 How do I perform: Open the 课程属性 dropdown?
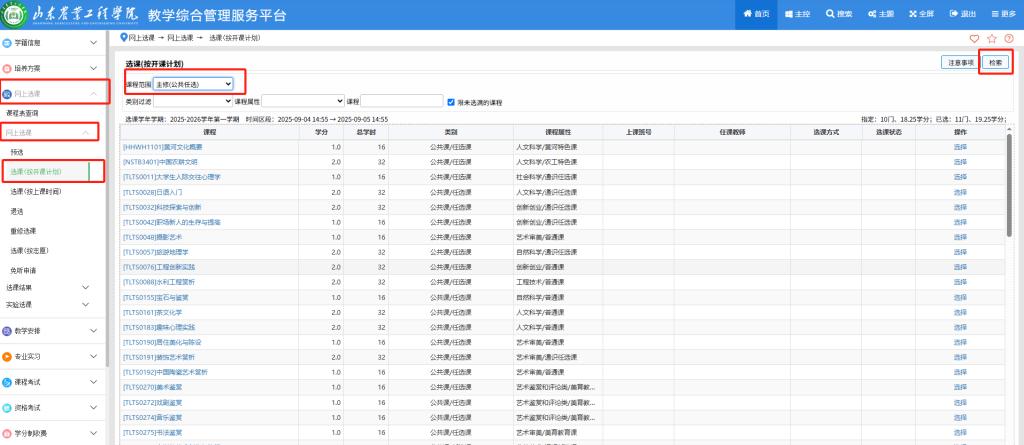(303, 101)
